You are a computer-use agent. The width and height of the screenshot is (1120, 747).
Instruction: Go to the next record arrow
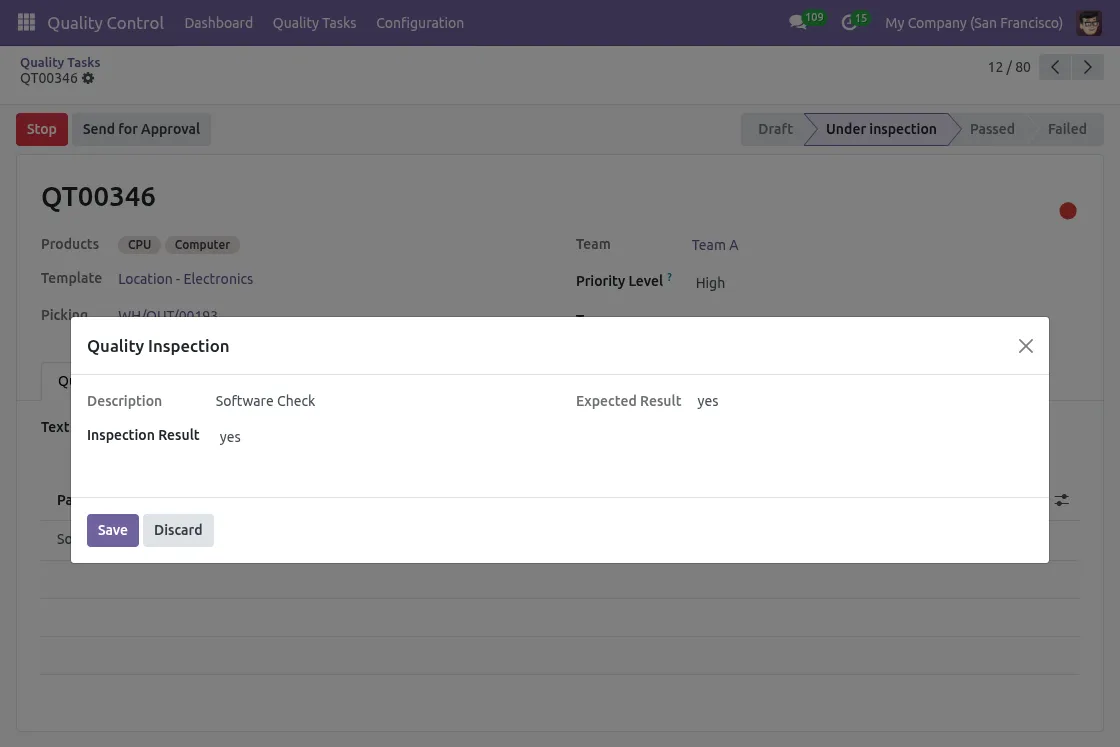tap(1087, 67)
